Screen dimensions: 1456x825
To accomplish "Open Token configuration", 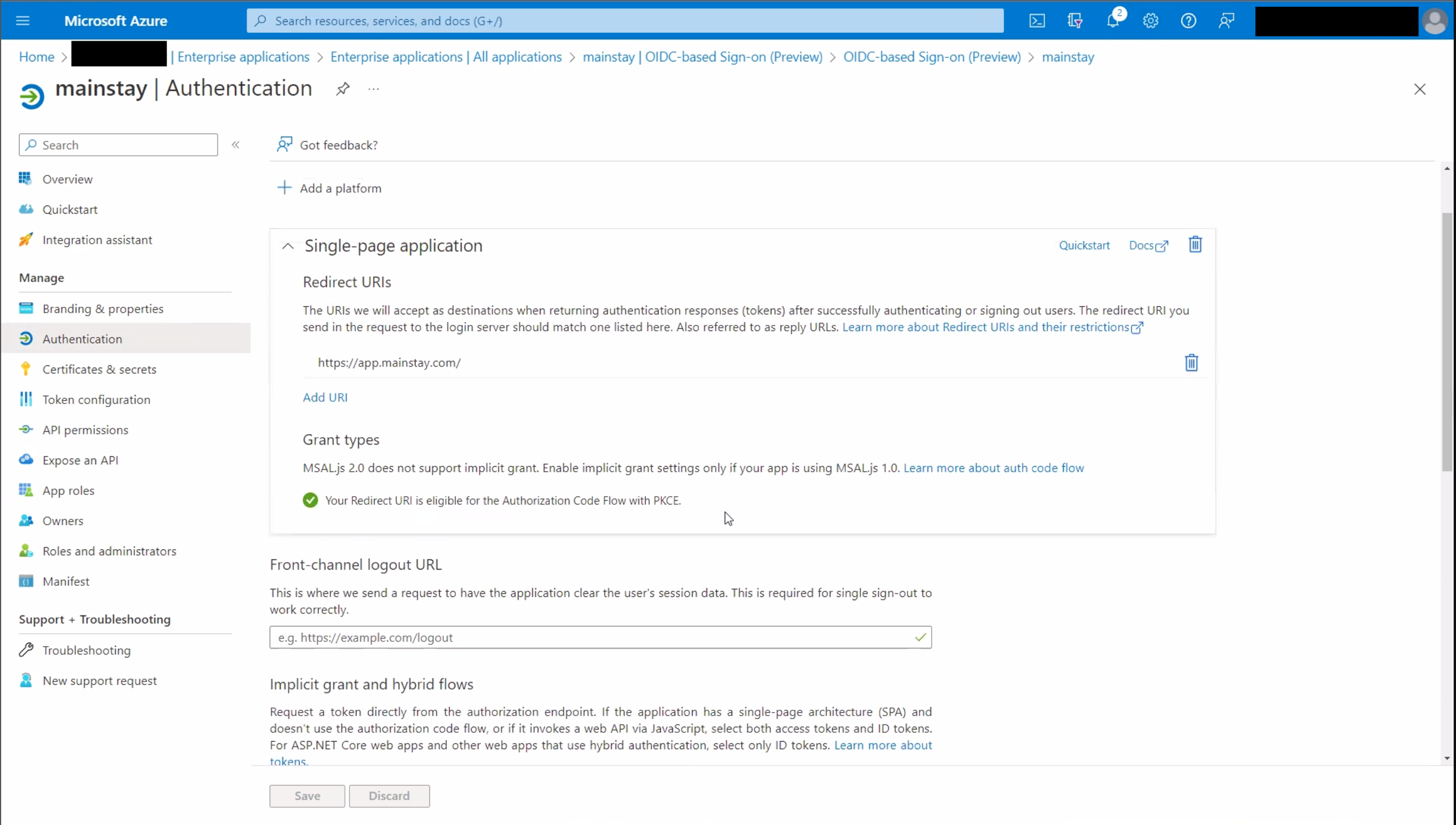I will [96, 399].
